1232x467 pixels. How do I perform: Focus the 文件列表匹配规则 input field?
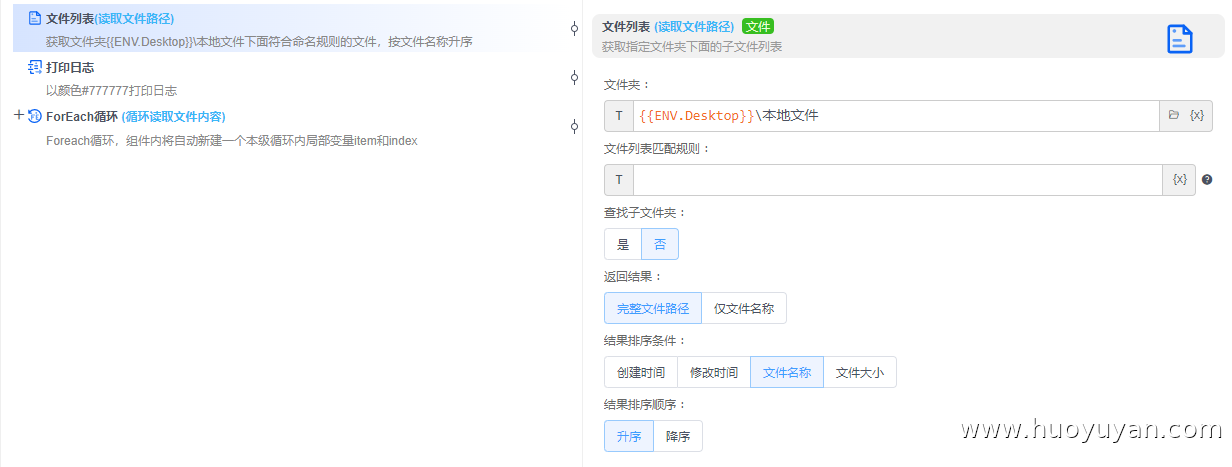[899, 180]
